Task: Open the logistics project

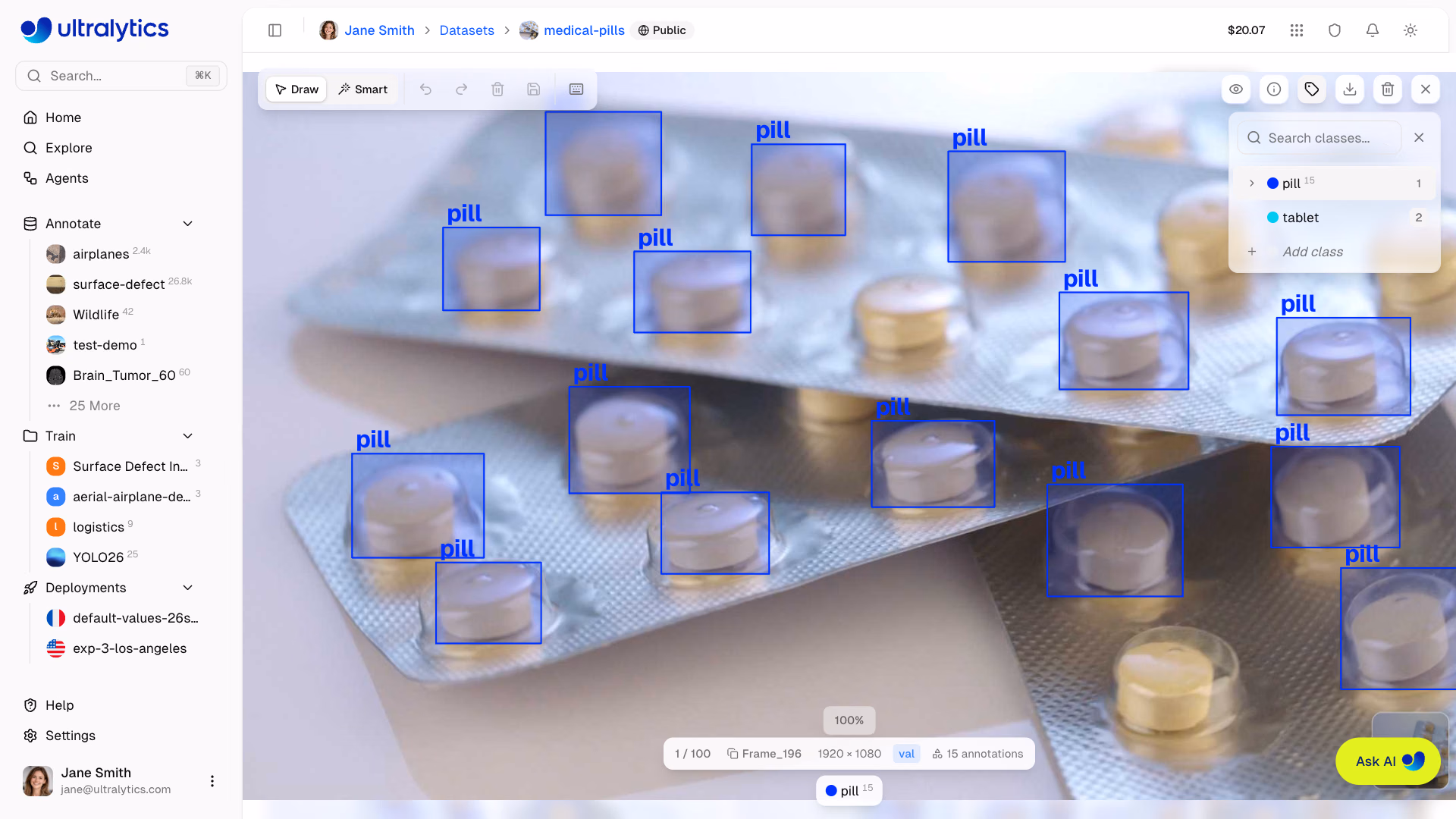Action: pos(98,527)
